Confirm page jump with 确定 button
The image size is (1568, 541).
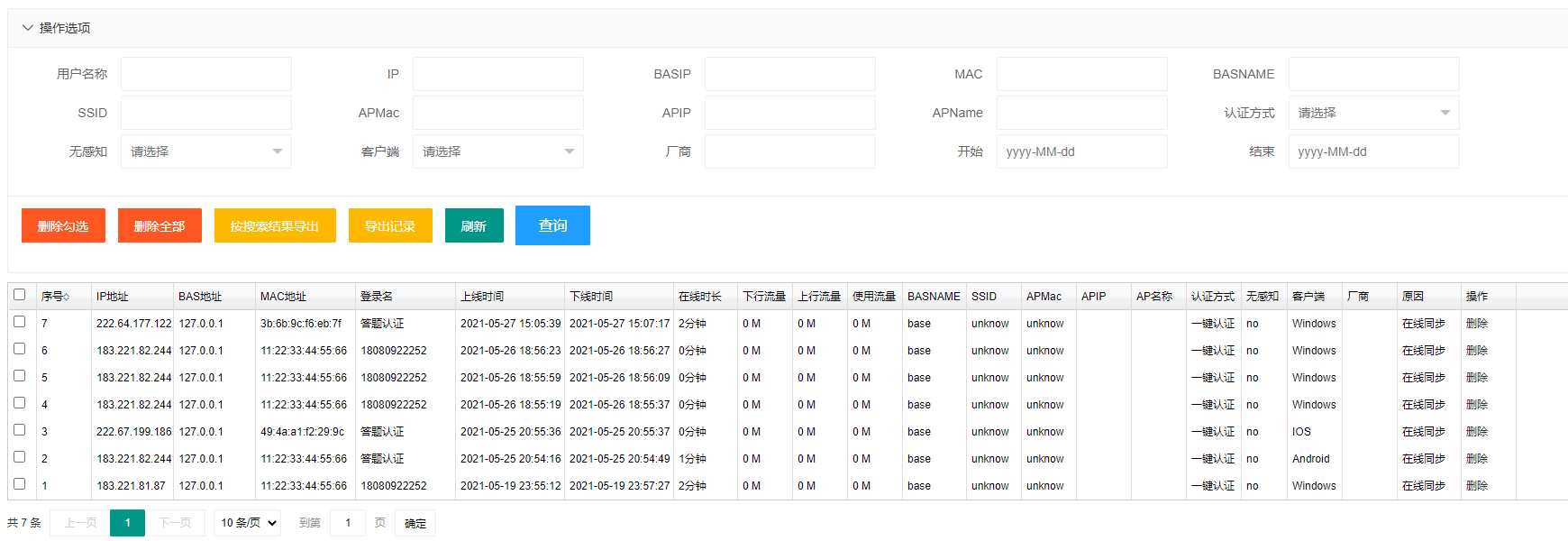pyautogui.click(x=415, y=523)
